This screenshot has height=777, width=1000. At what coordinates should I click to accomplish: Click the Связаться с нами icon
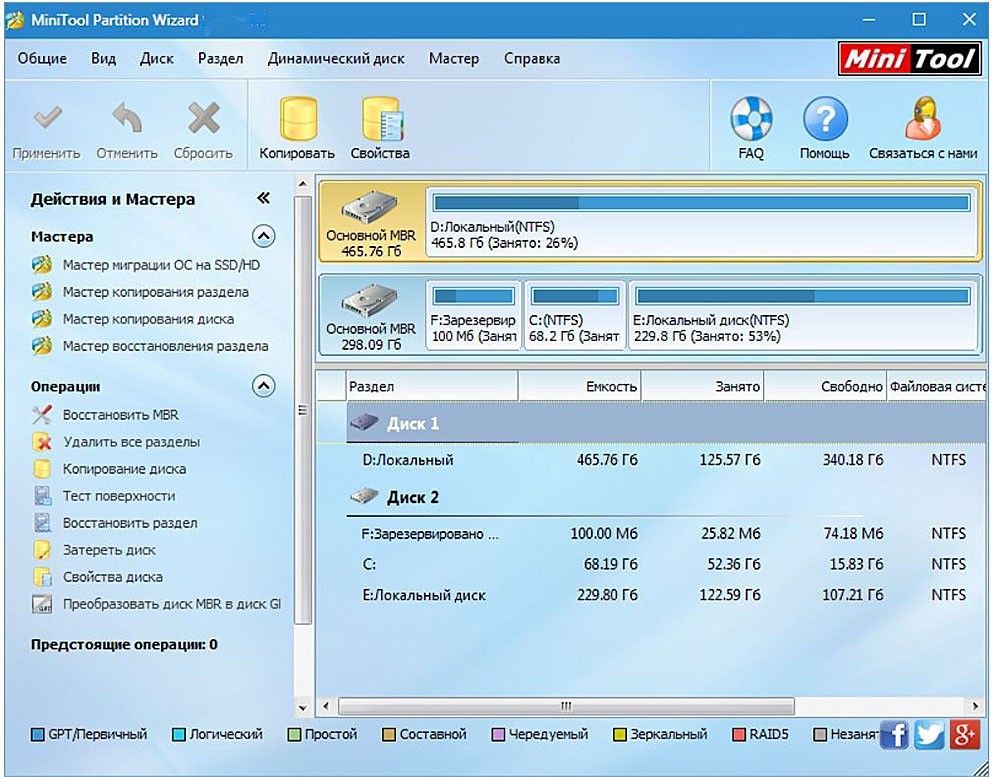(923, 119)
